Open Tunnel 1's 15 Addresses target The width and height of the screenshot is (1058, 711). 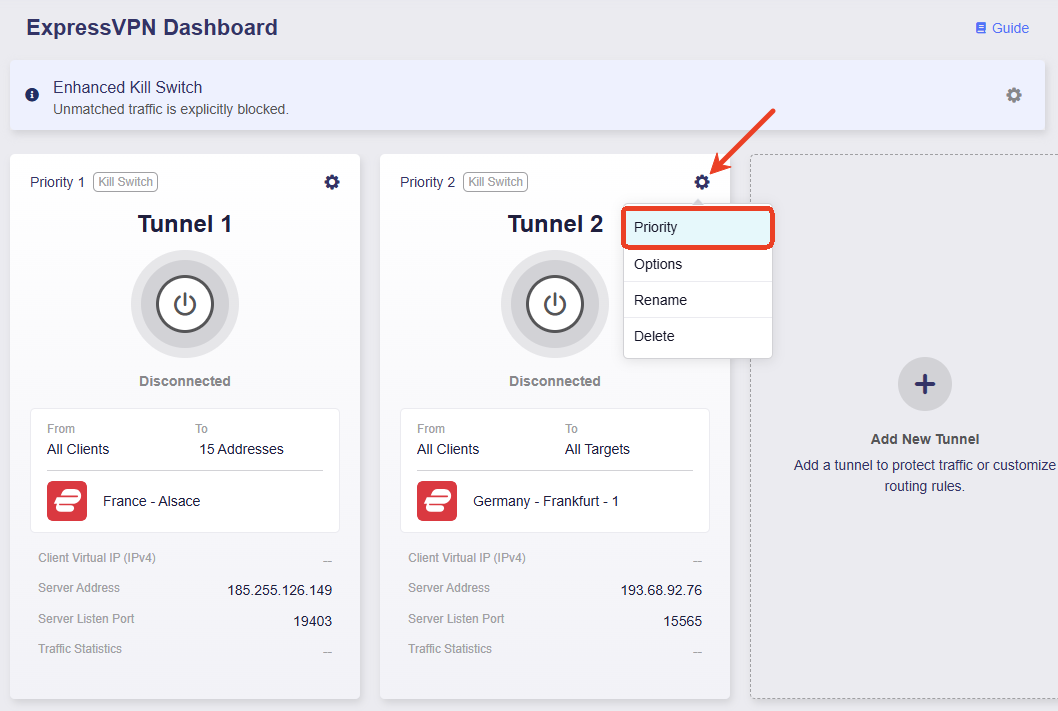(241, 449)
